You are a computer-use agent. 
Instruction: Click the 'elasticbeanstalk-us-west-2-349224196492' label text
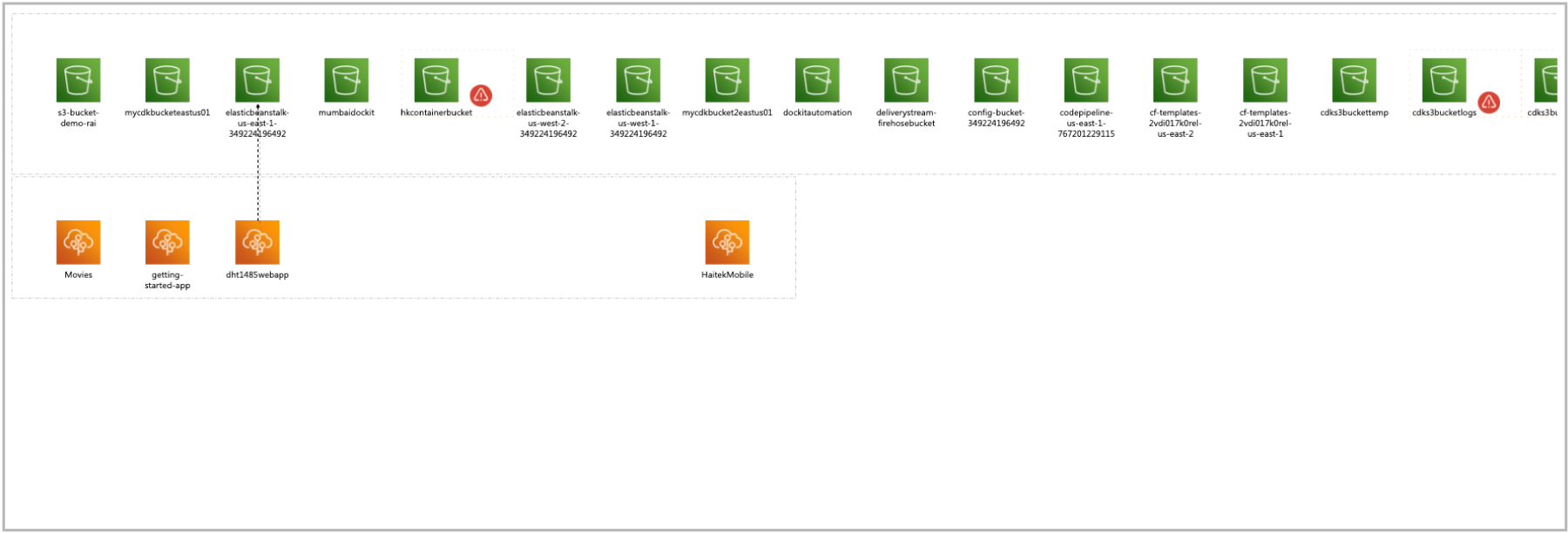tap(548, 123)
